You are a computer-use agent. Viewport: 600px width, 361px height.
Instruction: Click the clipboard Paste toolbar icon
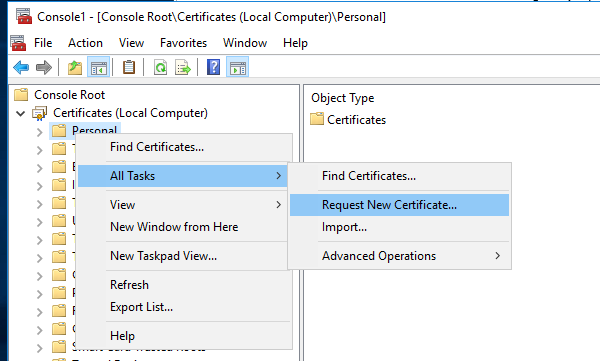pos(129,67)
